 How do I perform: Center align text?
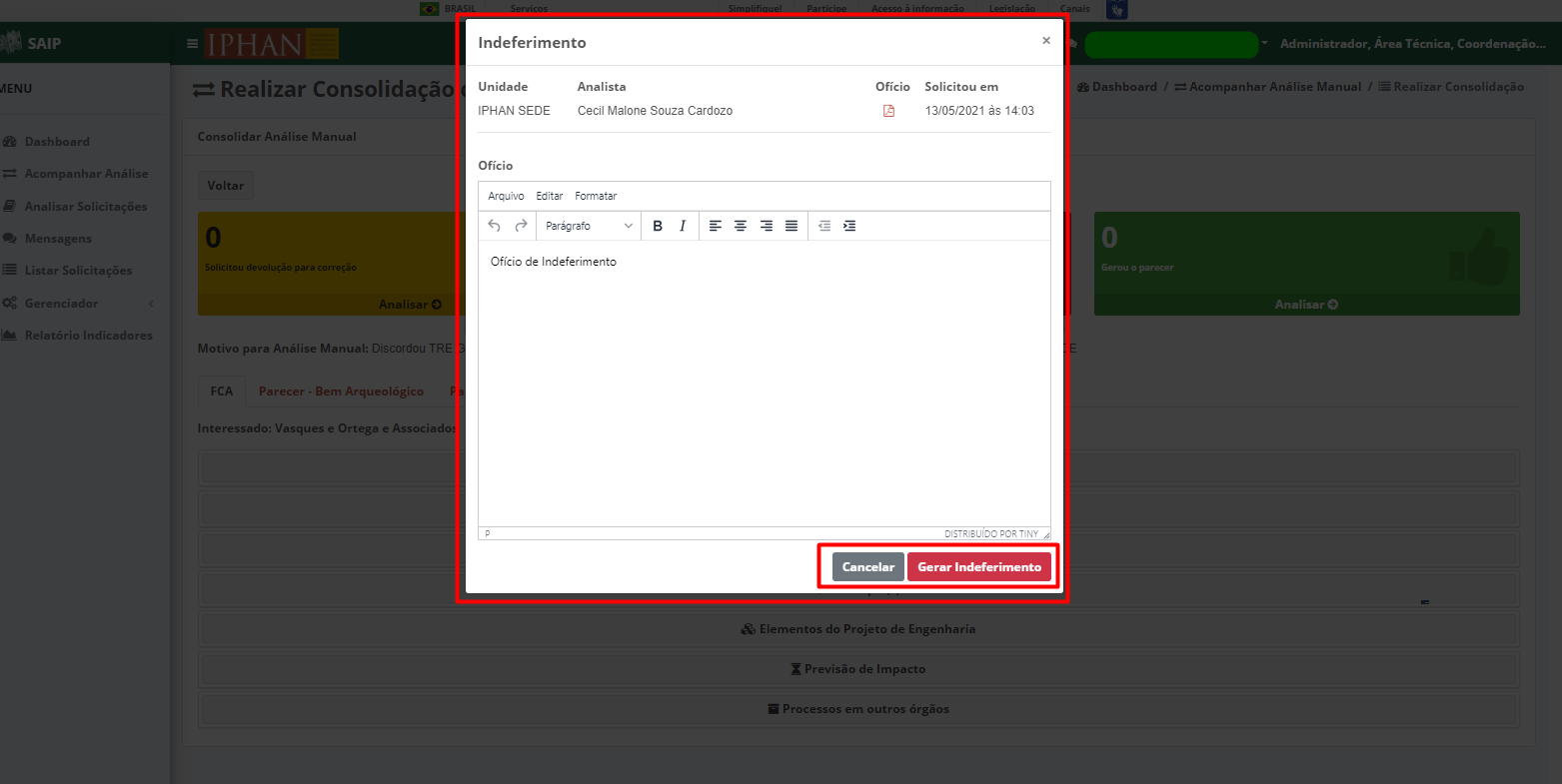(x=741, y=226)
